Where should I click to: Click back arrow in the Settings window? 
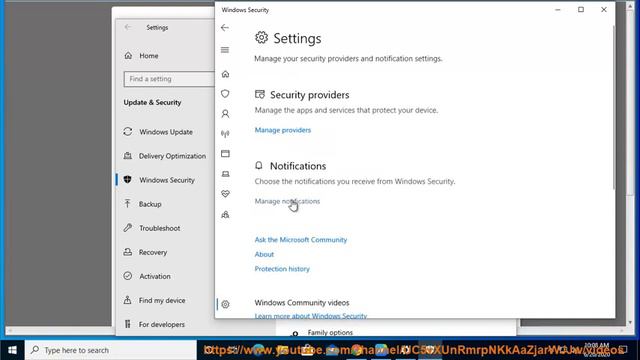[128, 27]
